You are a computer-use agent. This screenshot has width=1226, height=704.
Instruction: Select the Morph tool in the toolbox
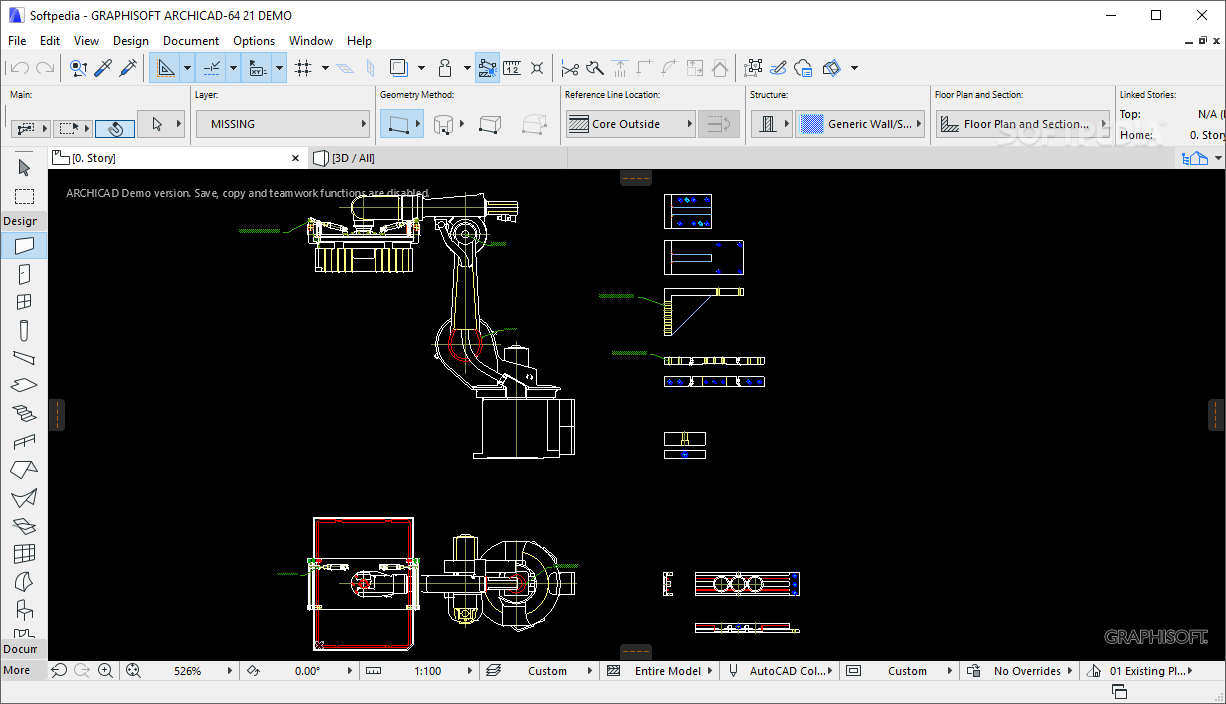[x=25, y=581]
